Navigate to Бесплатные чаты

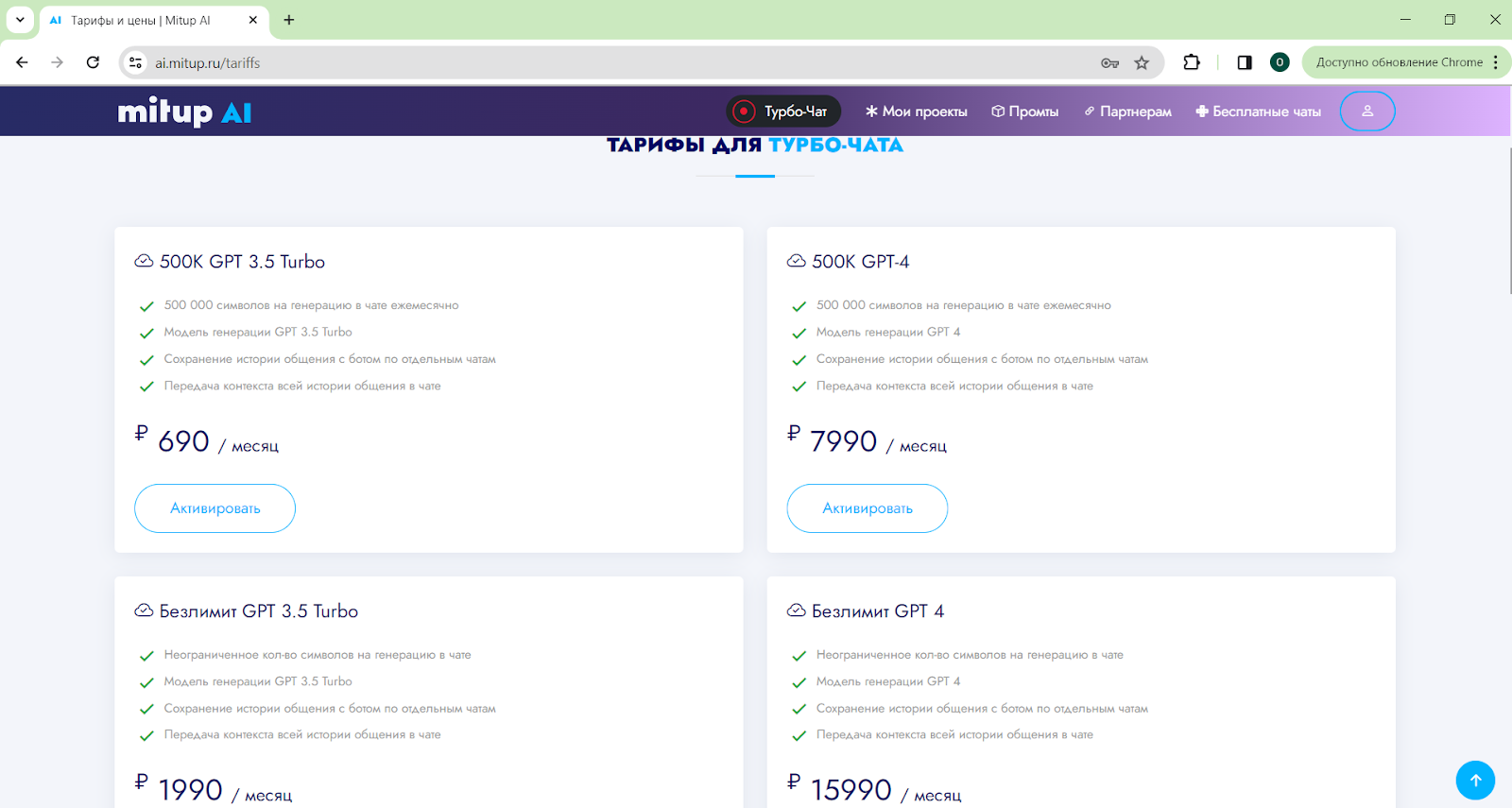coord(1258,112)
